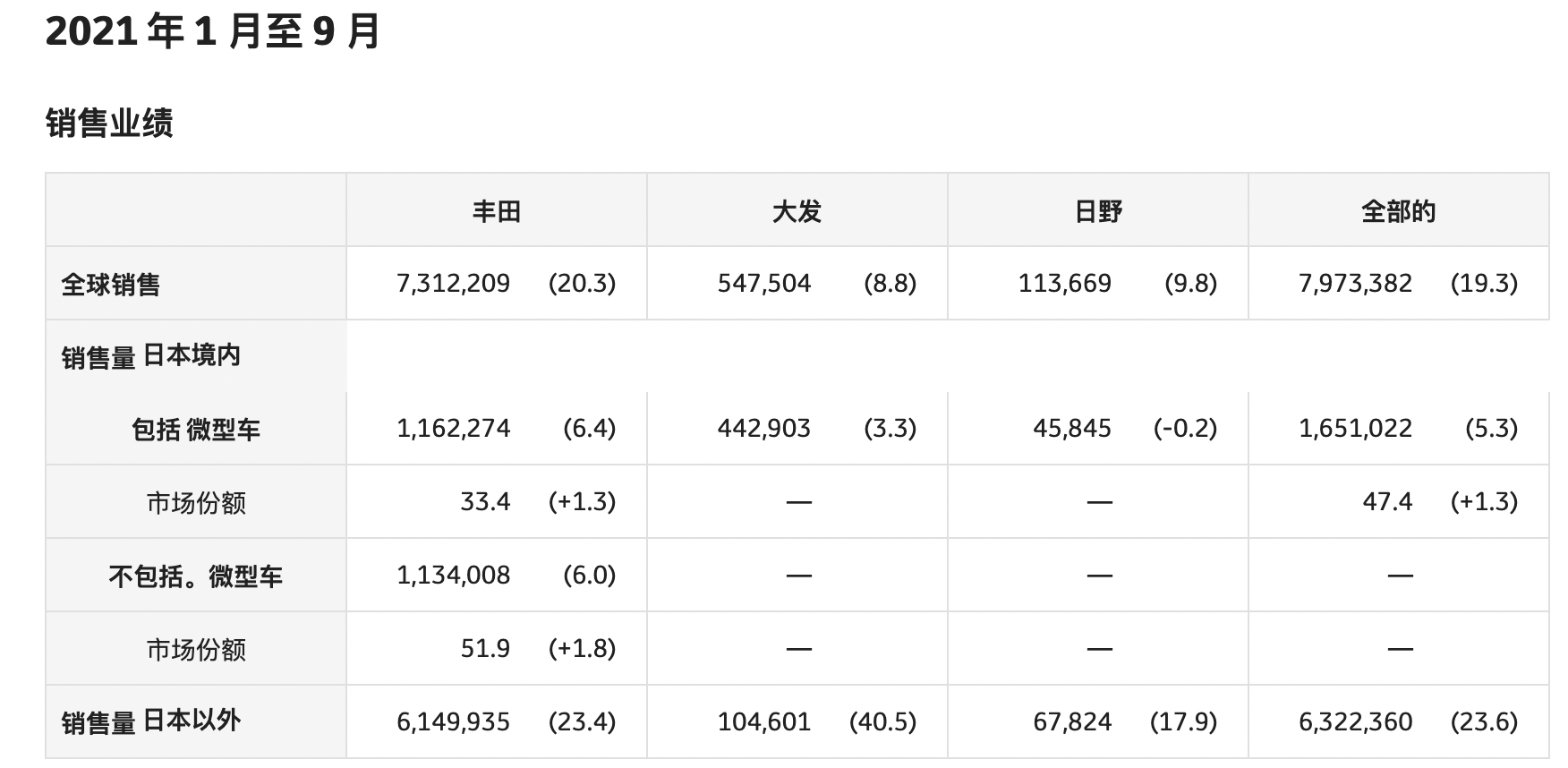Click the 不包括。微型车 row label
Viewport: 1568px width, 768px height.
point(196,576)
